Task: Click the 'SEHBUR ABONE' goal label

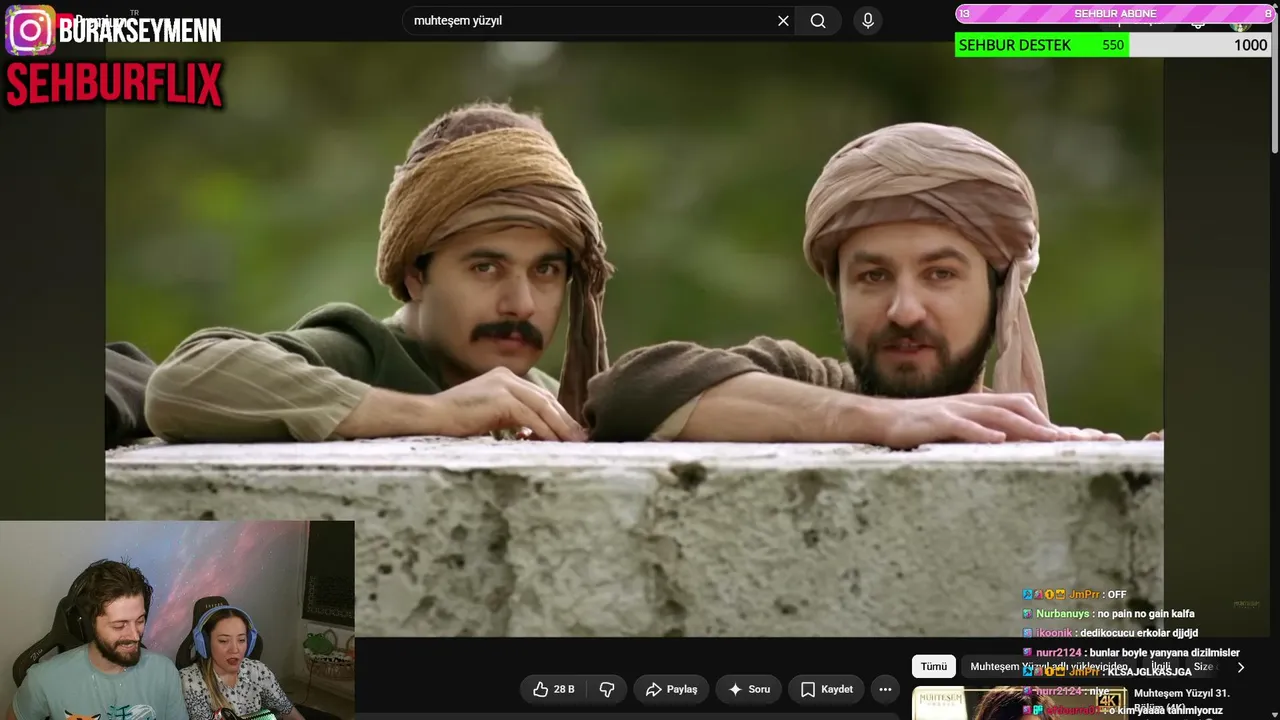Action: (1115, 14)
